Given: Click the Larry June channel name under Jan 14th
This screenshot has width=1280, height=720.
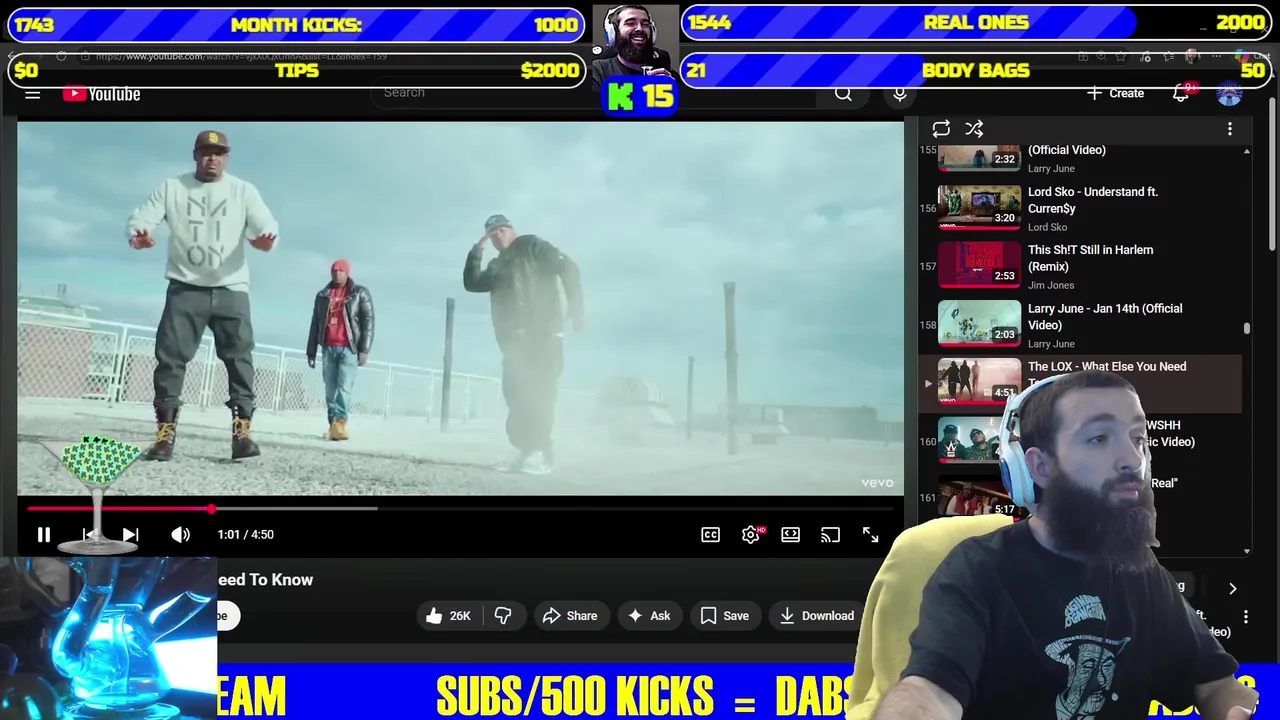Looking at the screenshot, I should [x=1051, y=344].
